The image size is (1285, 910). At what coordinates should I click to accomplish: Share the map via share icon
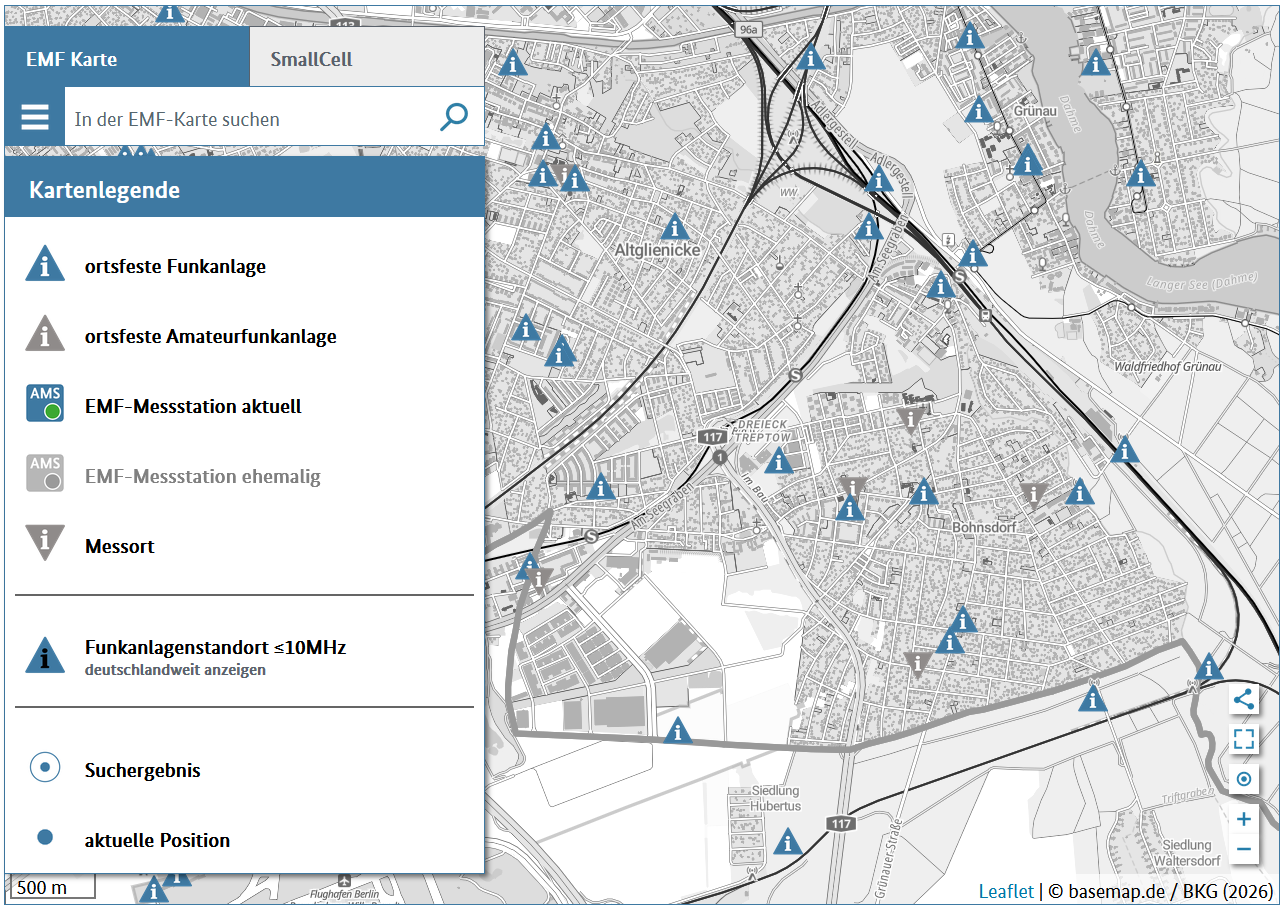[x=1244, y=699]
